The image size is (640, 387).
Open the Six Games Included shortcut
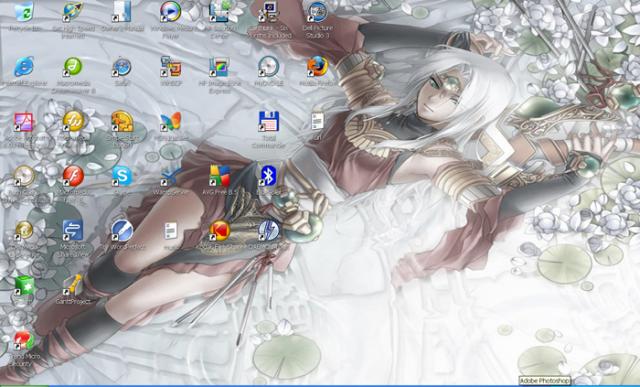pyautogui.click(x=269, y=11)
